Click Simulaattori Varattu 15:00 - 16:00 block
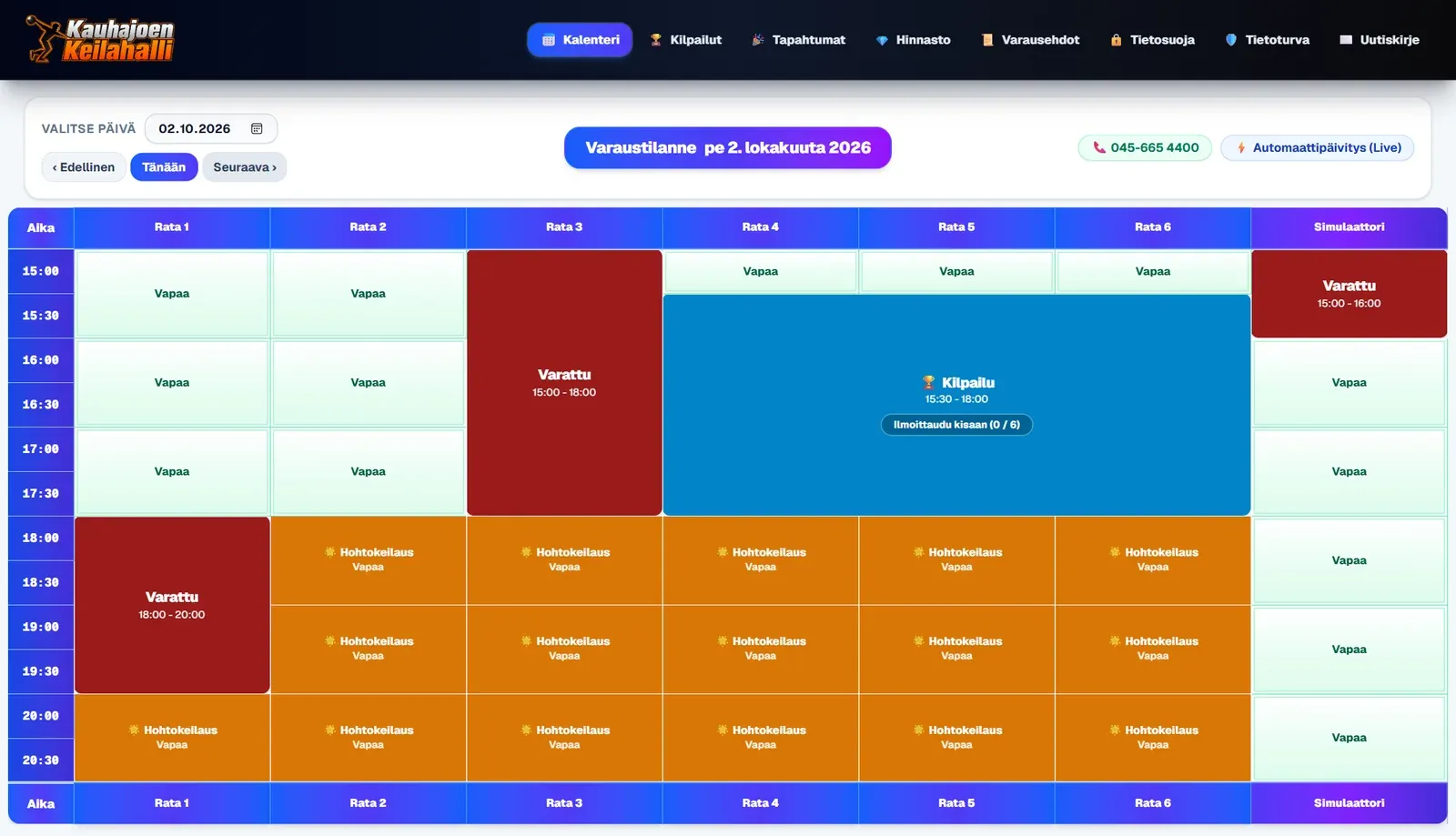The image size is (1456, 836). 1350,294
